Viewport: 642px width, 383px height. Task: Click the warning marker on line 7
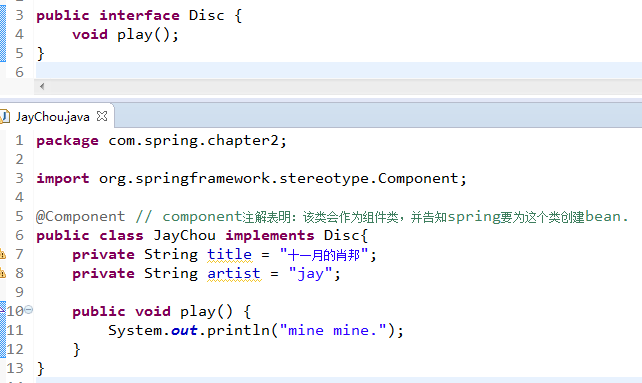[x=2, y=254]
